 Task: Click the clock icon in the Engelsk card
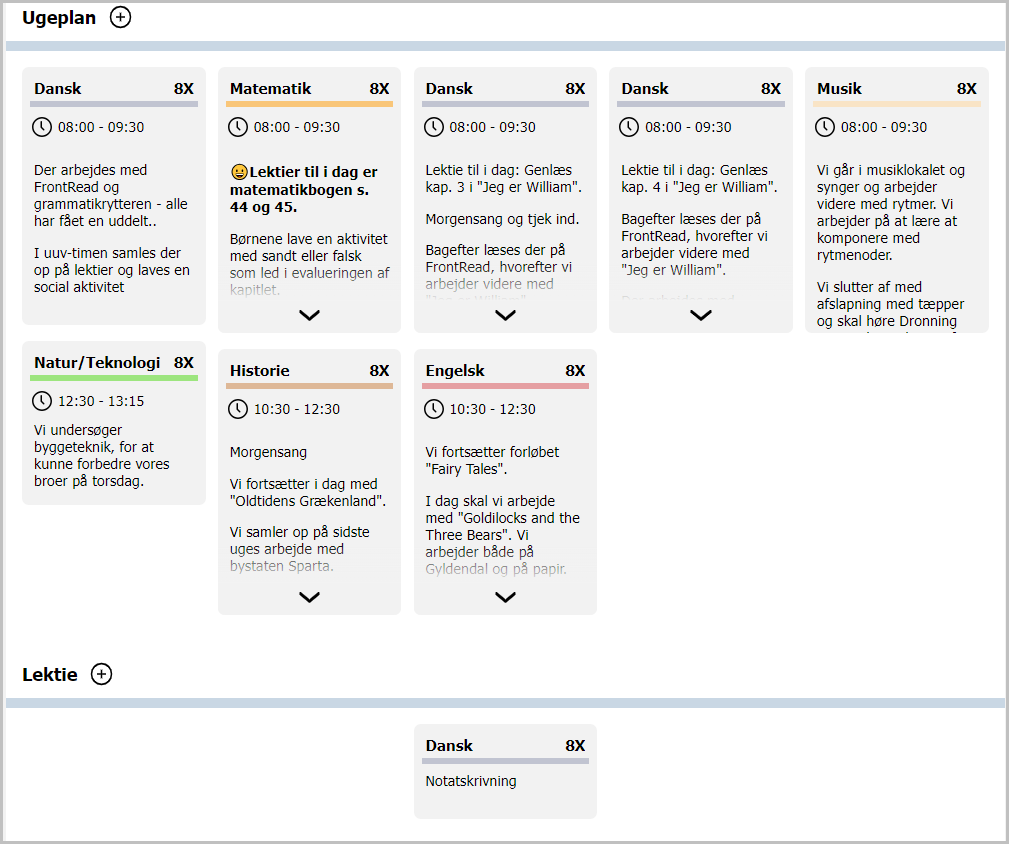(x=434, y=409)
